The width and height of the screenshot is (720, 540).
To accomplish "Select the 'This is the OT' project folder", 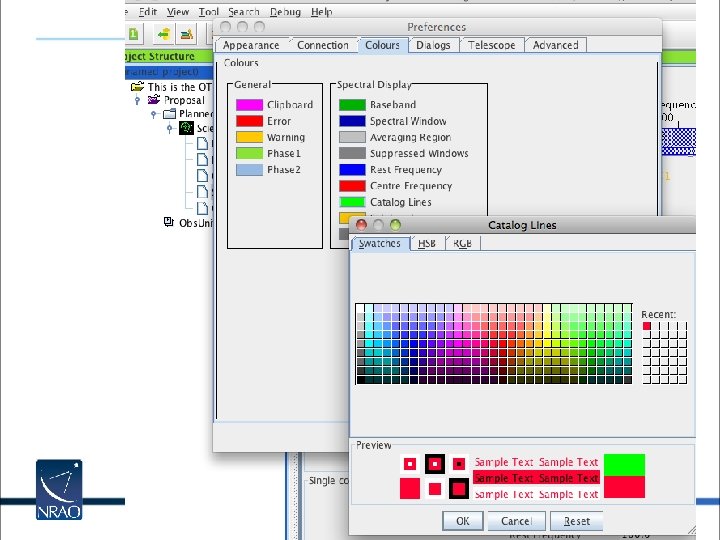I will 171,87.
